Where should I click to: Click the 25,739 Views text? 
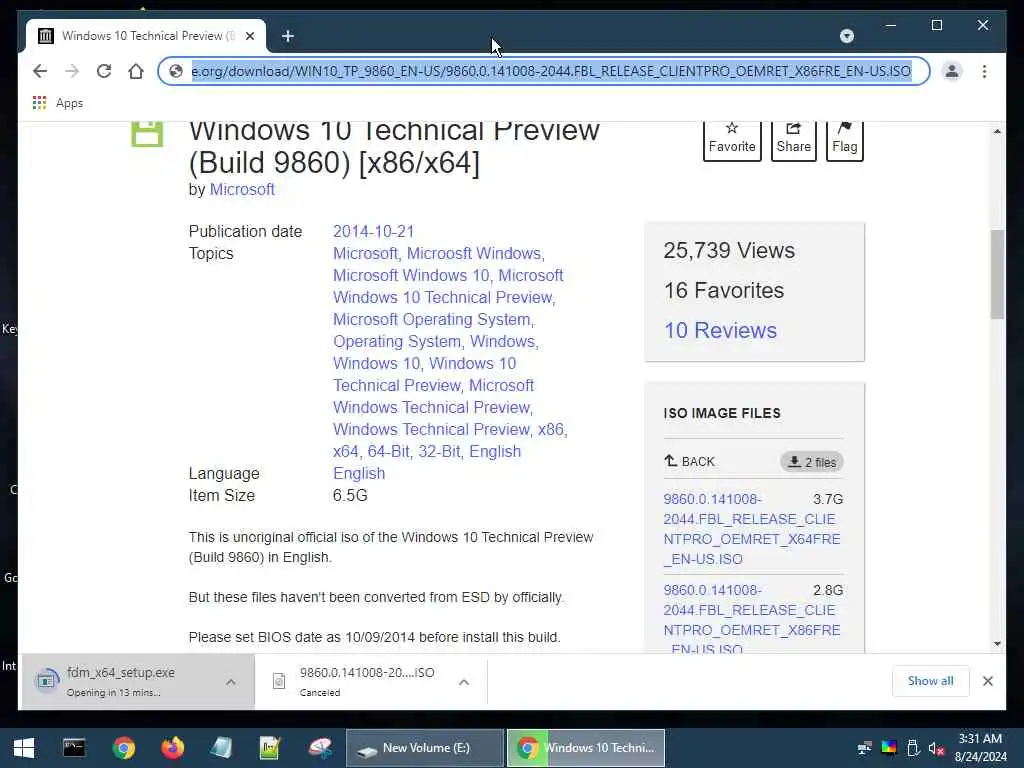coord(729,251)
